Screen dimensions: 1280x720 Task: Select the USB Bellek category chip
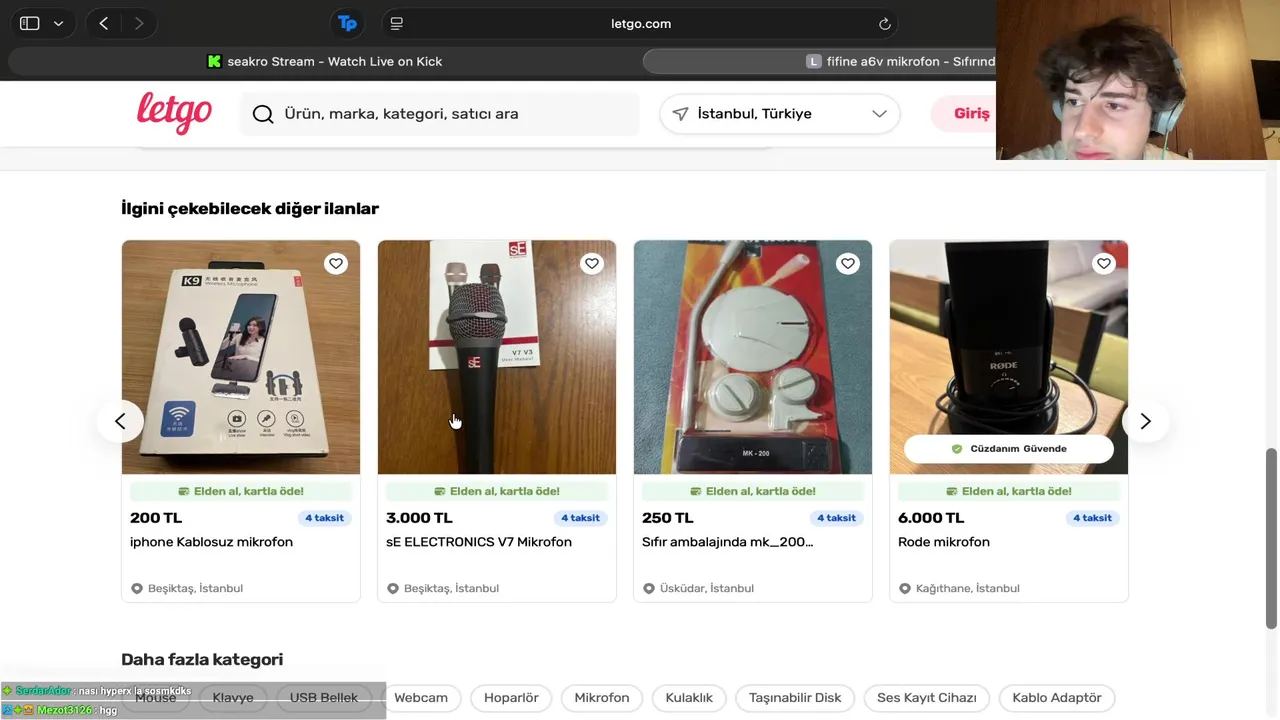324,698
